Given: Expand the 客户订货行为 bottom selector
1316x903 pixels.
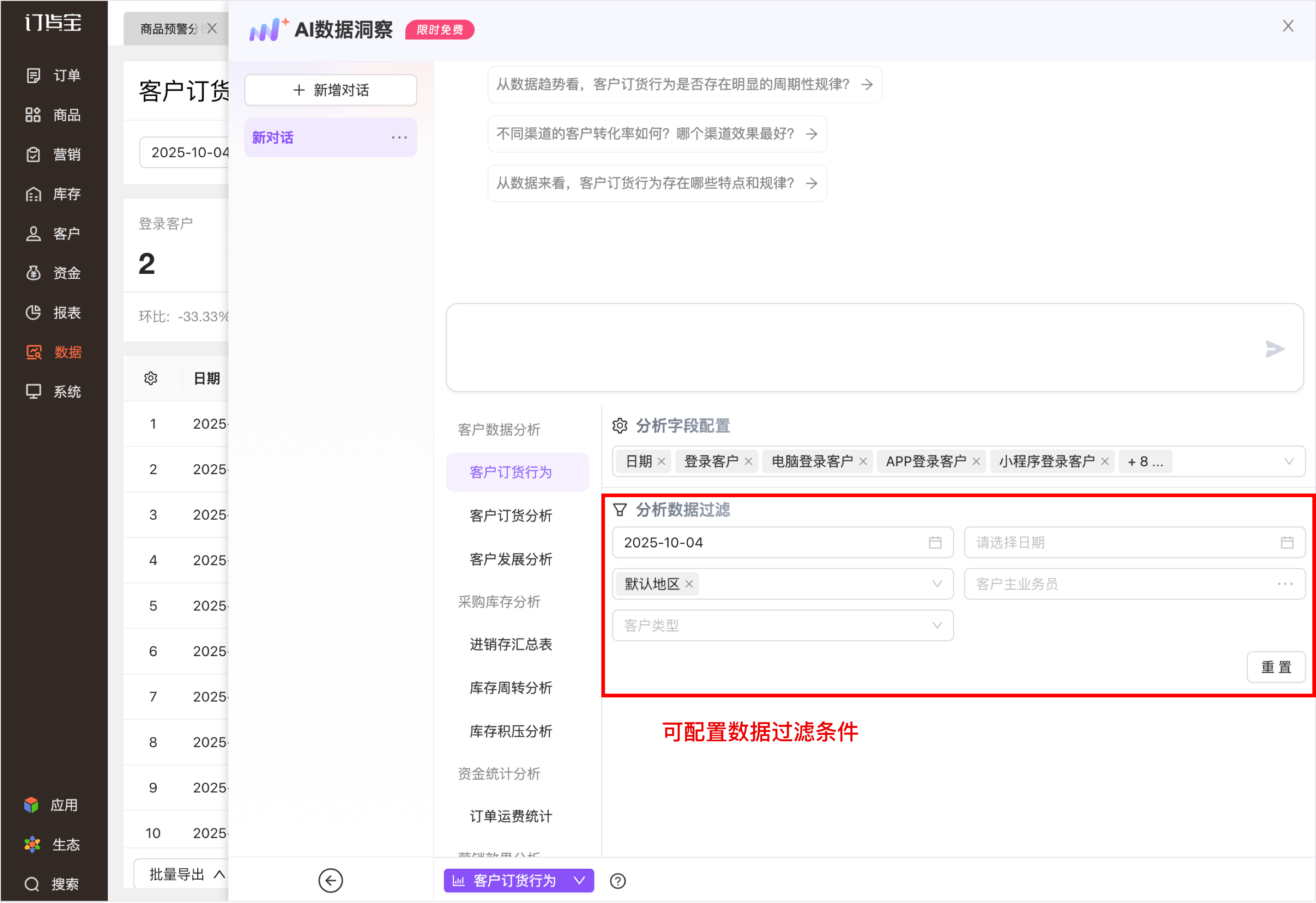Looking at the screenshot, I should point(579,880).
